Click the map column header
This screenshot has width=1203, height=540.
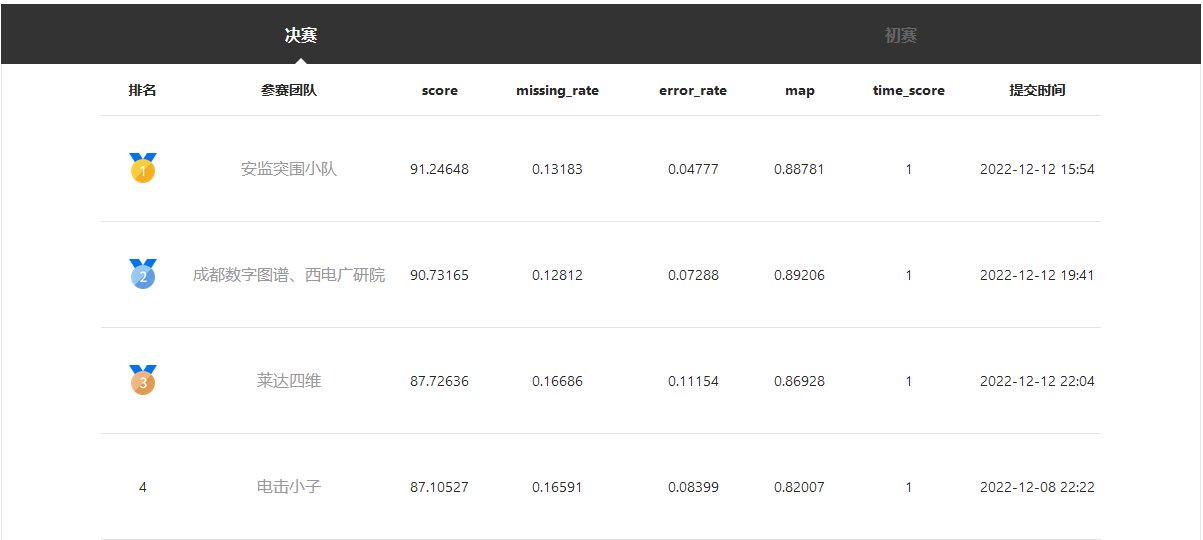(800, 91)
